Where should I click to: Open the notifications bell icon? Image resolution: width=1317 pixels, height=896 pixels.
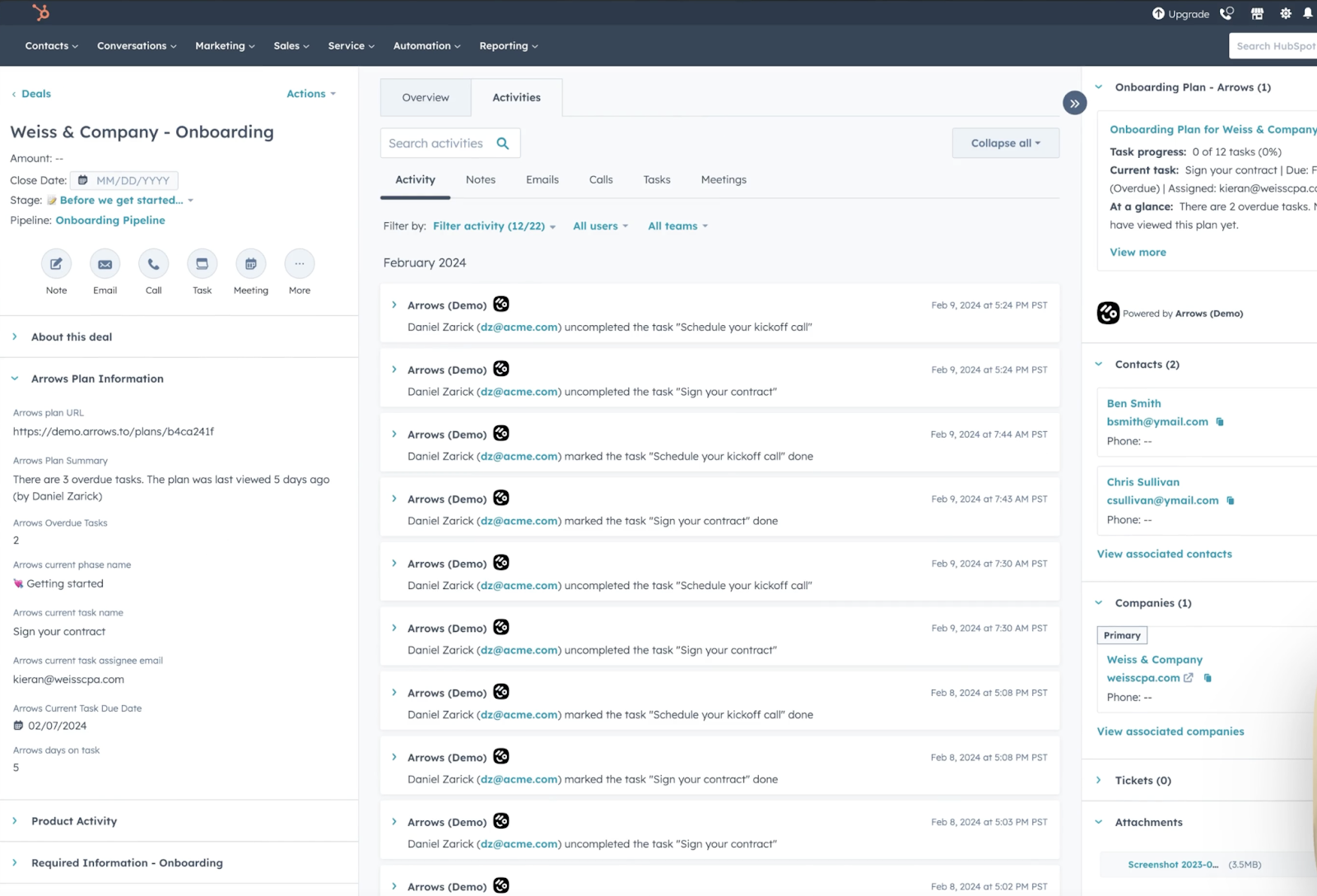1308,13
